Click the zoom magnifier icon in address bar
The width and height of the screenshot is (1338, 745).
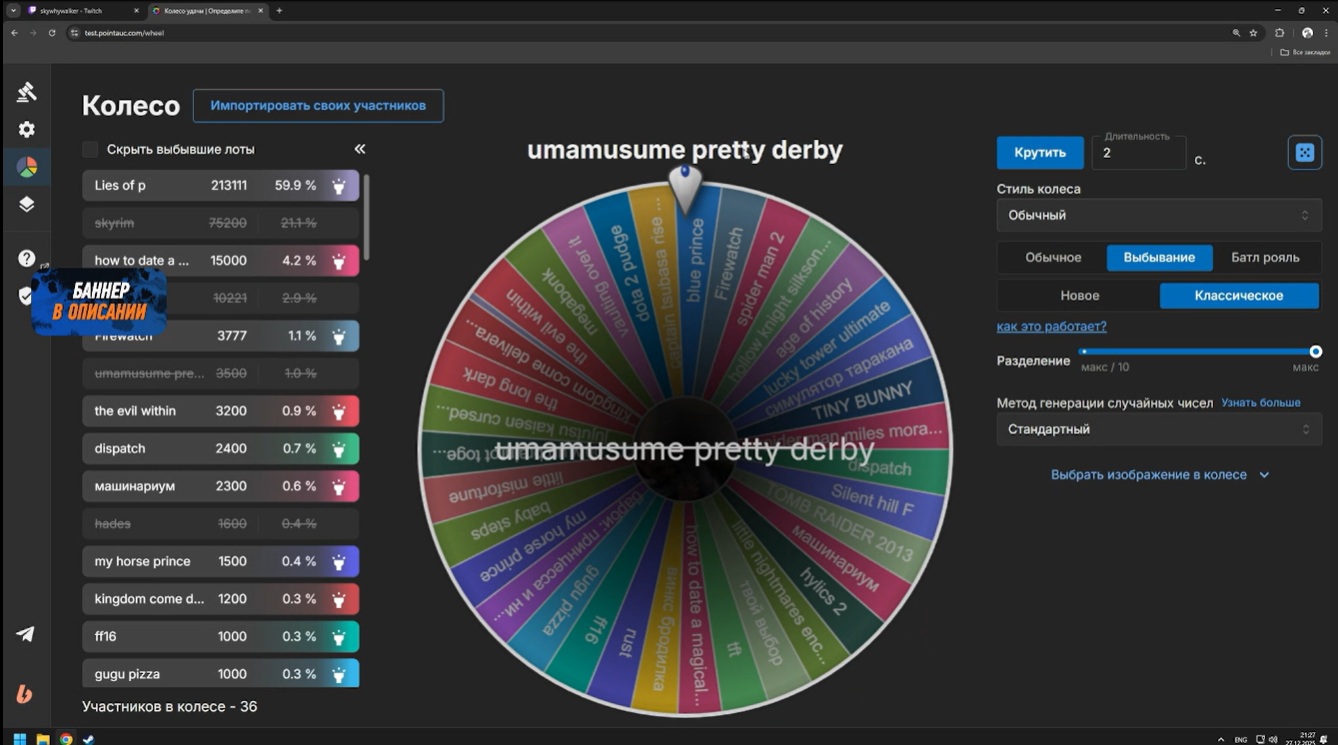pos(1236,33)
